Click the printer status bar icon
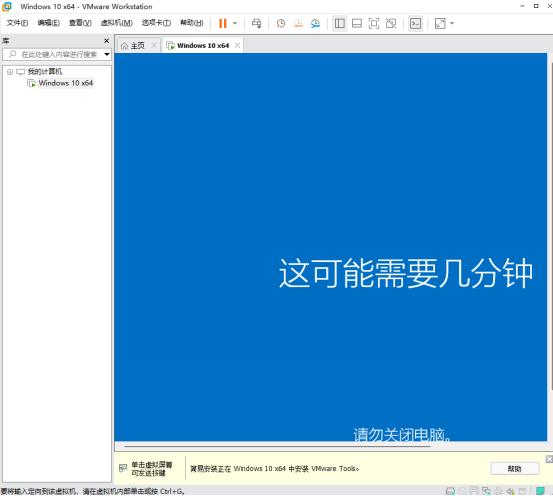The image size is (553, 496). 498,491
